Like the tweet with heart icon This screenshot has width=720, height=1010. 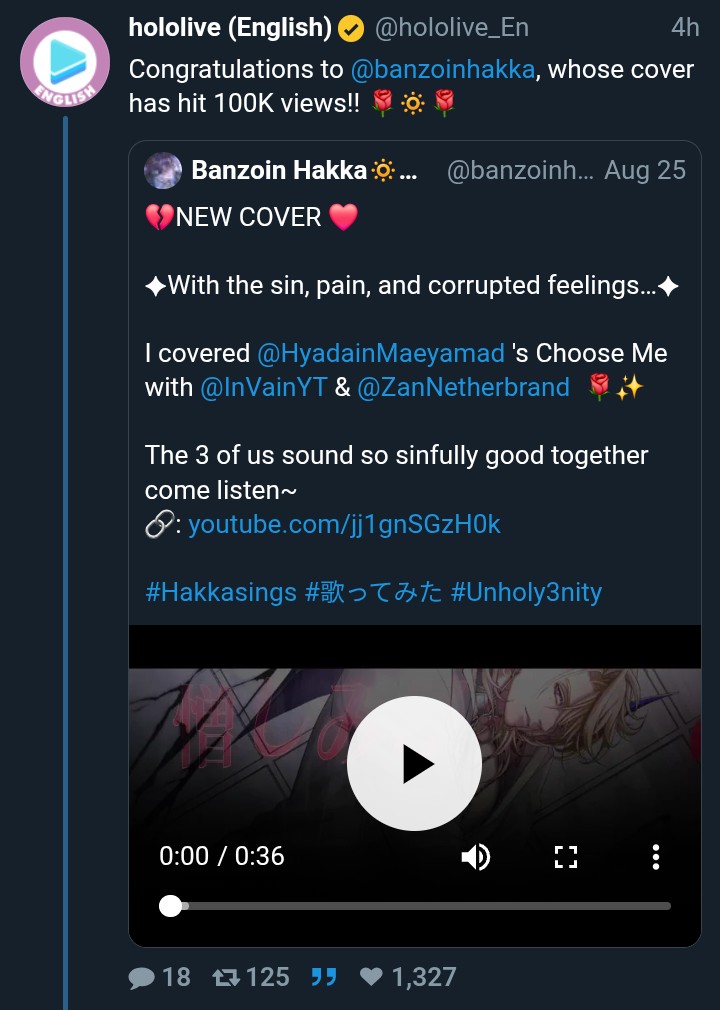click(371, 977)
